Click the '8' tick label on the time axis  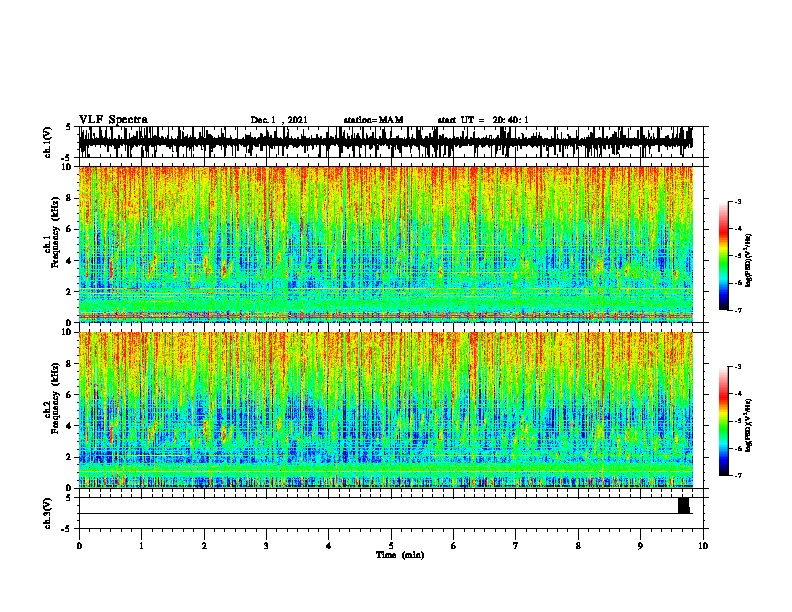point(578,546)
